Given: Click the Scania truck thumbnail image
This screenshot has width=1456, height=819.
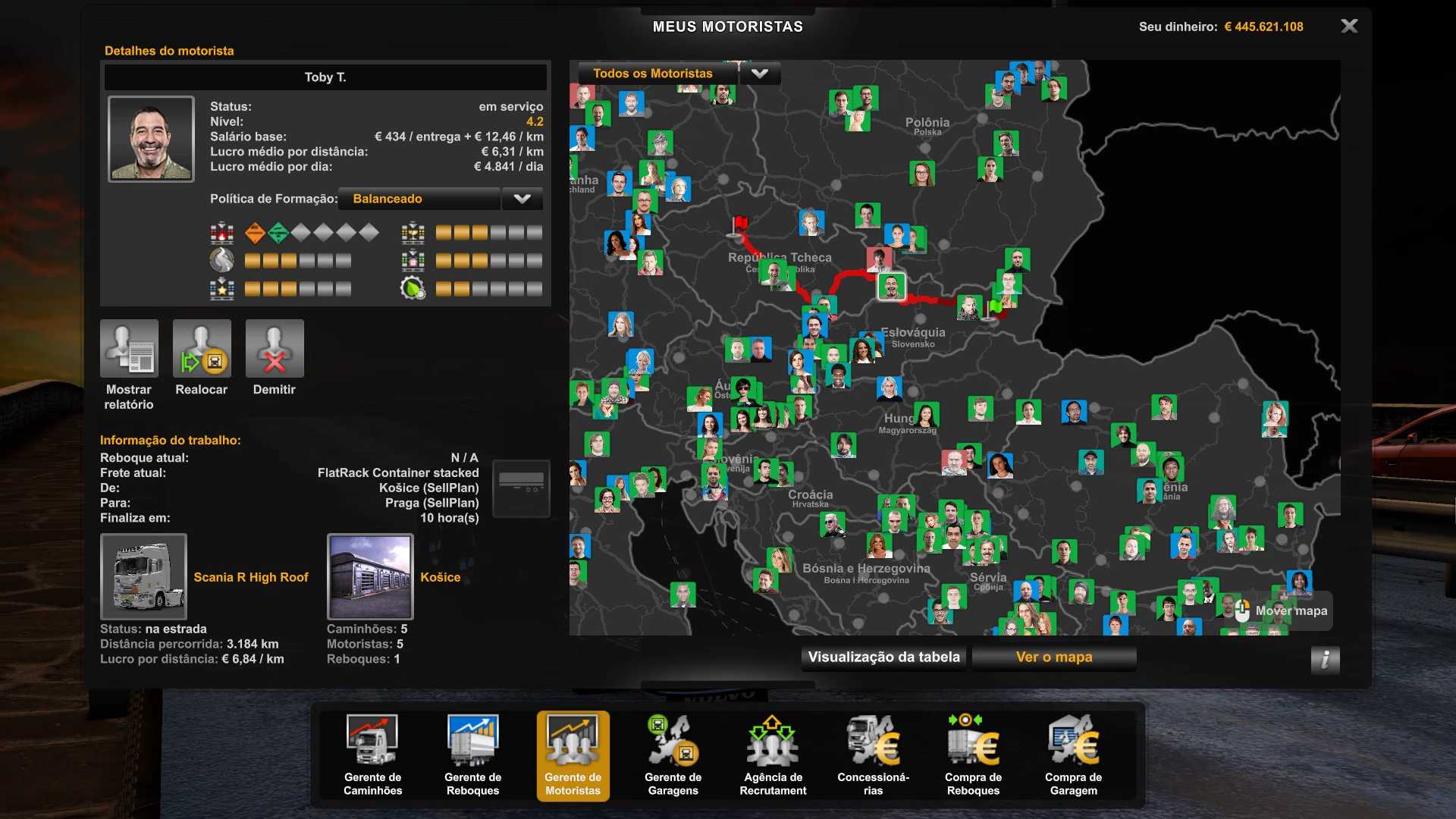Looking at the screenshot, I should [x=144, y=576].
